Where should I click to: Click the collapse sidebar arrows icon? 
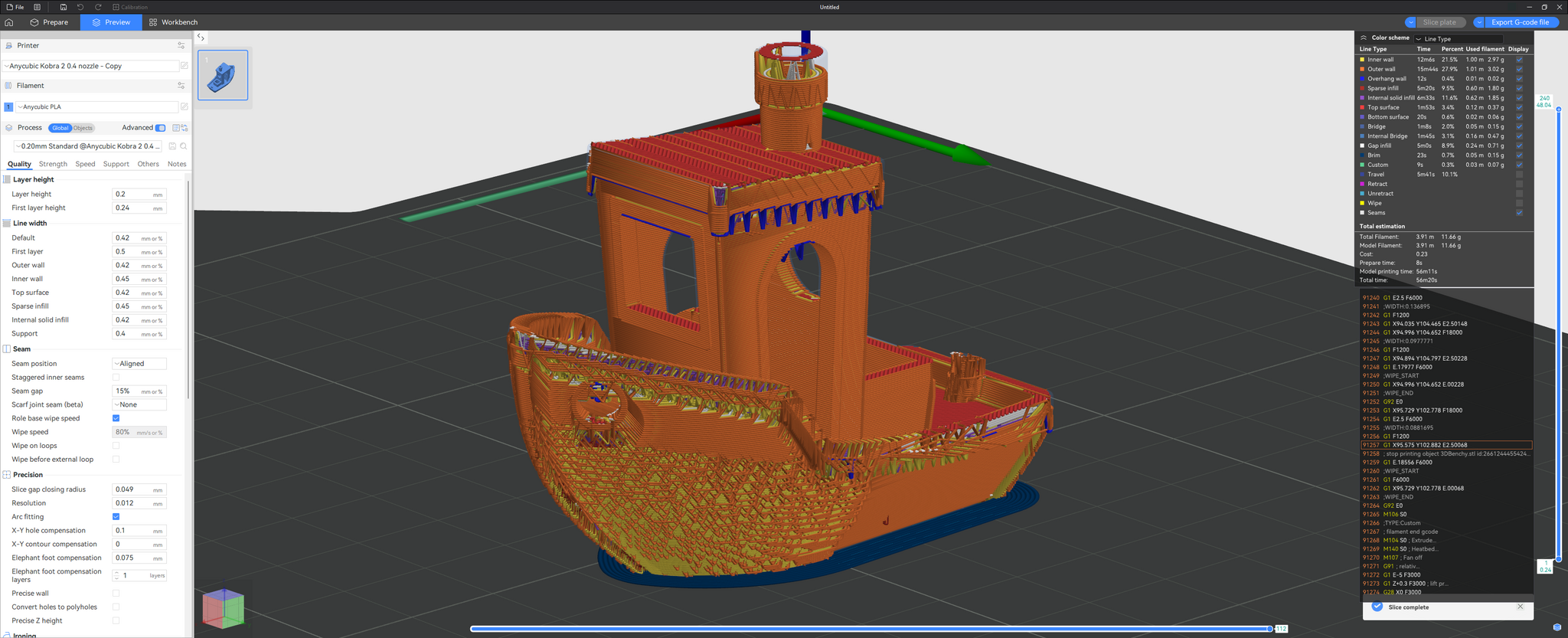[x=201, y=37]
